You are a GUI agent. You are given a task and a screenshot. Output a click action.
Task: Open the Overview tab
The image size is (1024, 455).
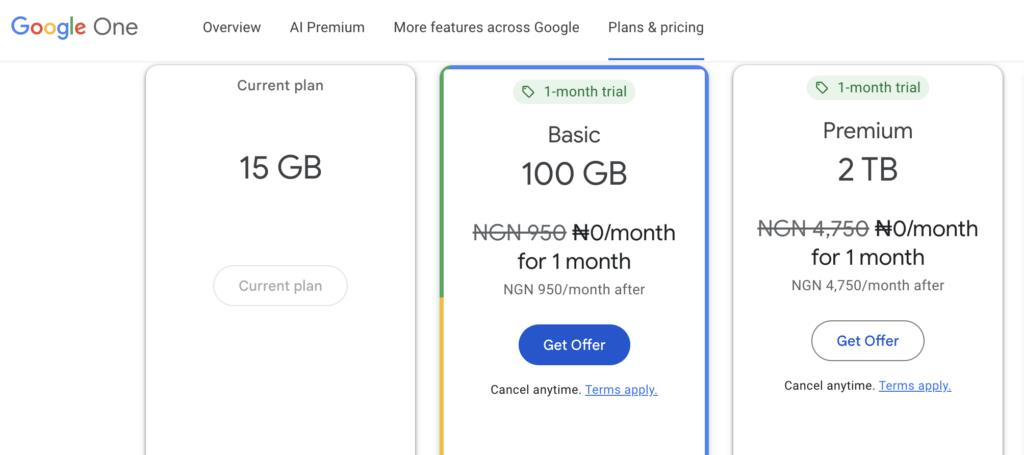click(231, 28)
